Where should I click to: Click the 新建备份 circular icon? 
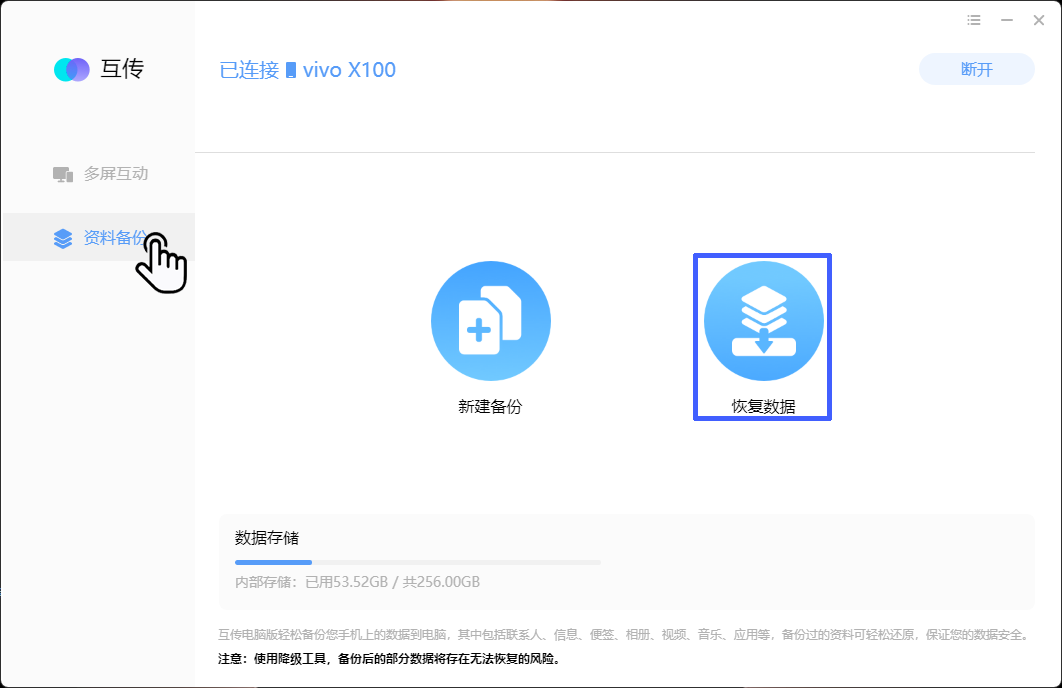(490, 321)
